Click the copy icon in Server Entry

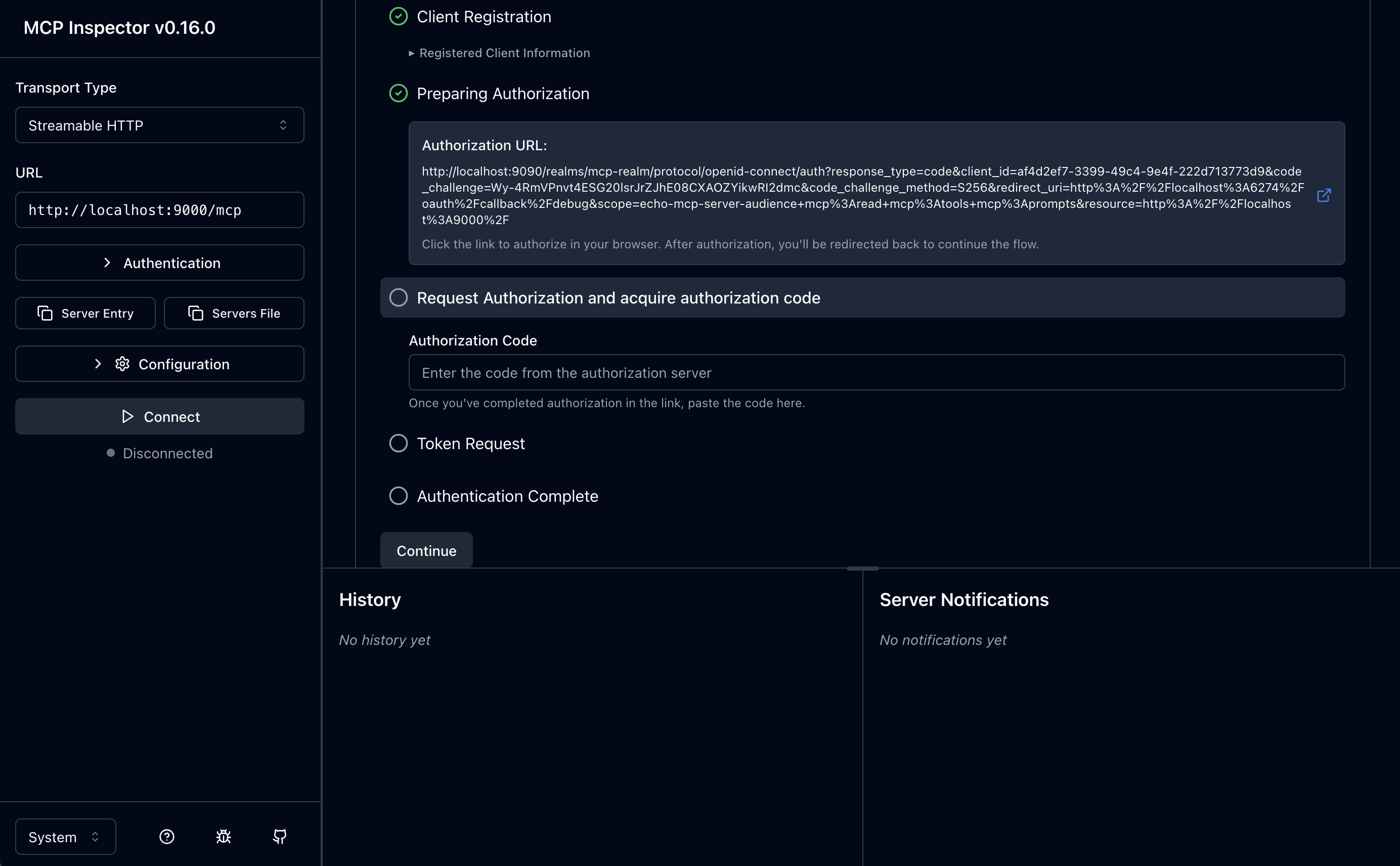pos(45,313)
